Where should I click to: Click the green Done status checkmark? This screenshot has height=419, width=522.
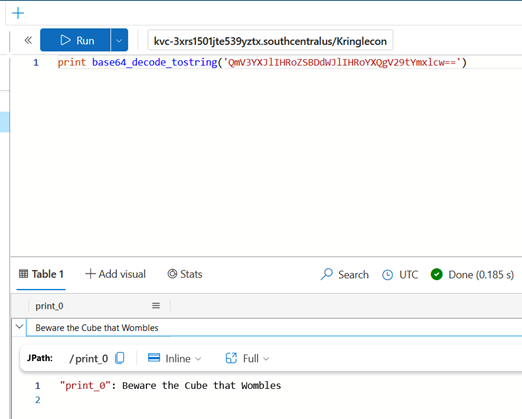click(436, 274)
